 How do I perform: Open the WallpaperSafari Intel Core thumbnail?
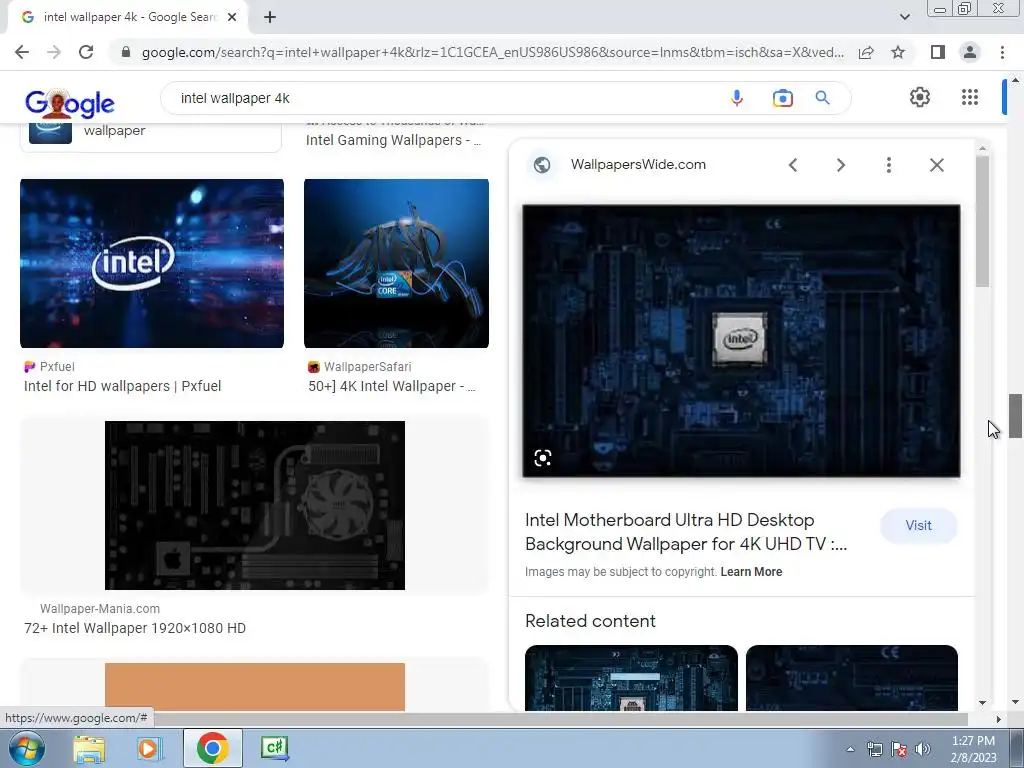coord(396,263)
